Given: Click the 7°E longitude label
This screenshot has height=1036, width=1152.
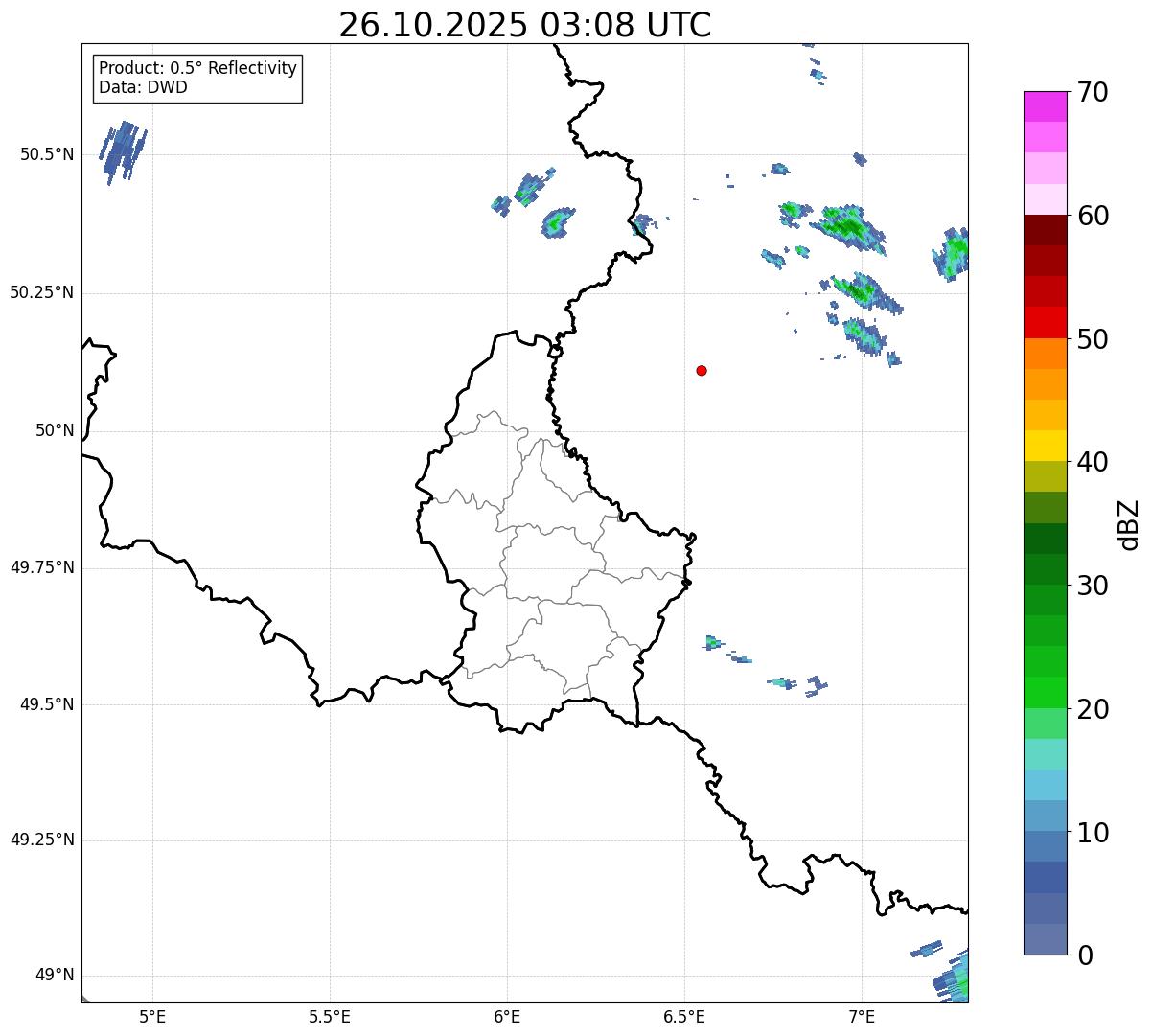Looking at the screenshot, I should [x=862, y=1016].
